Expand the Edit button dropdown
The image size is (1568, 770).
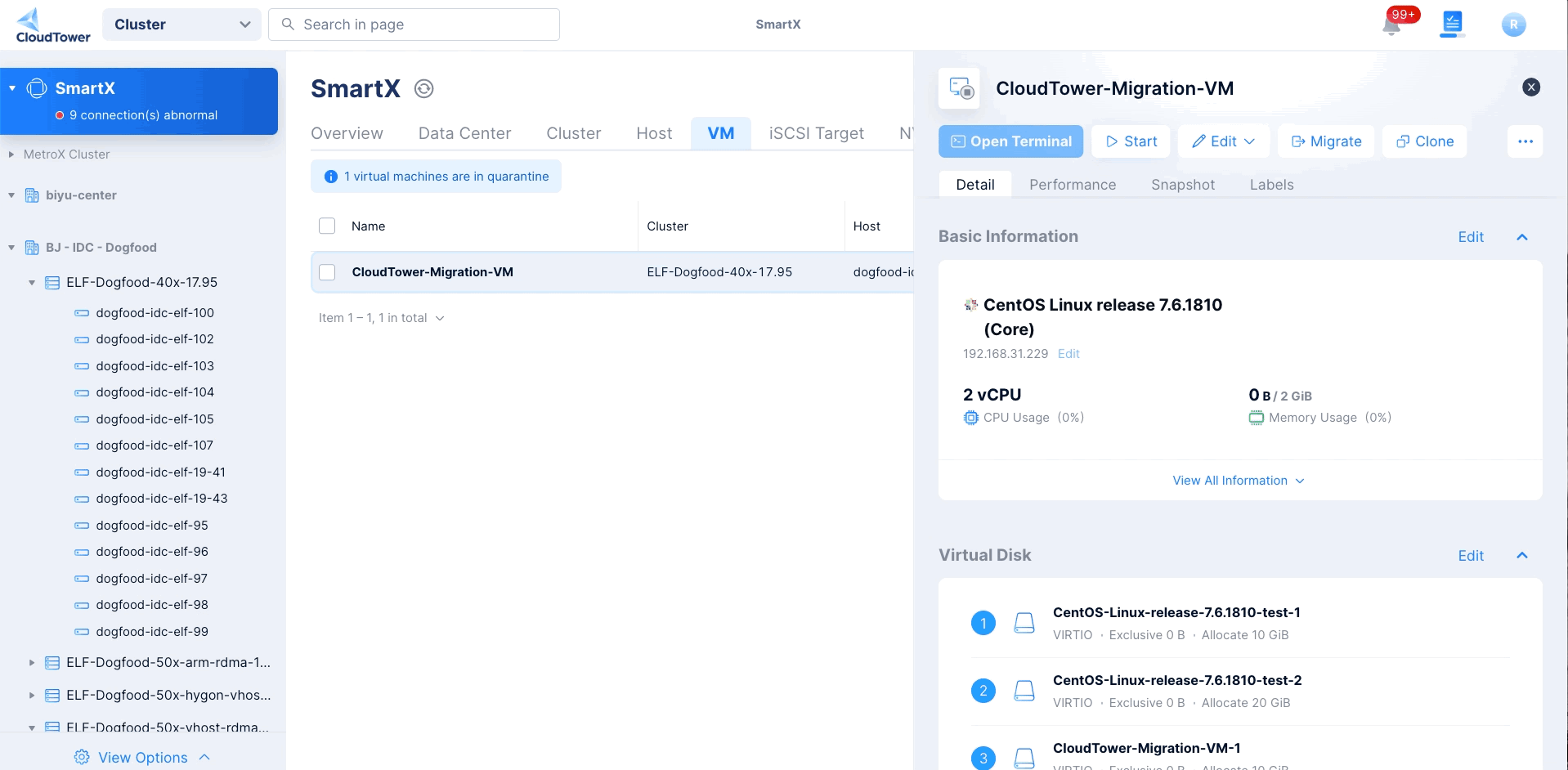(1249, 141)
